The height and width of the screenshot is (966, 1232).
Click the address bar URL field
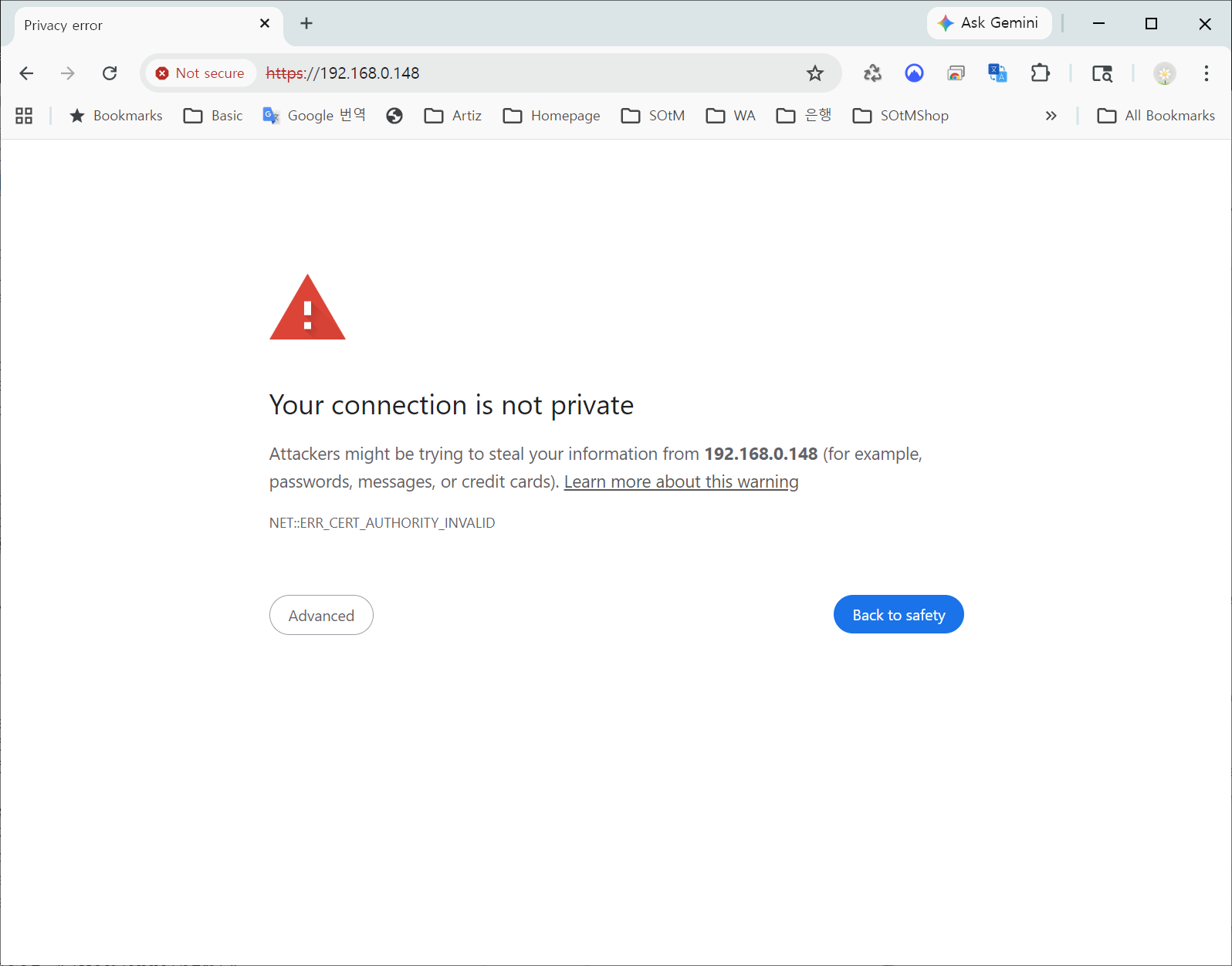540,73
